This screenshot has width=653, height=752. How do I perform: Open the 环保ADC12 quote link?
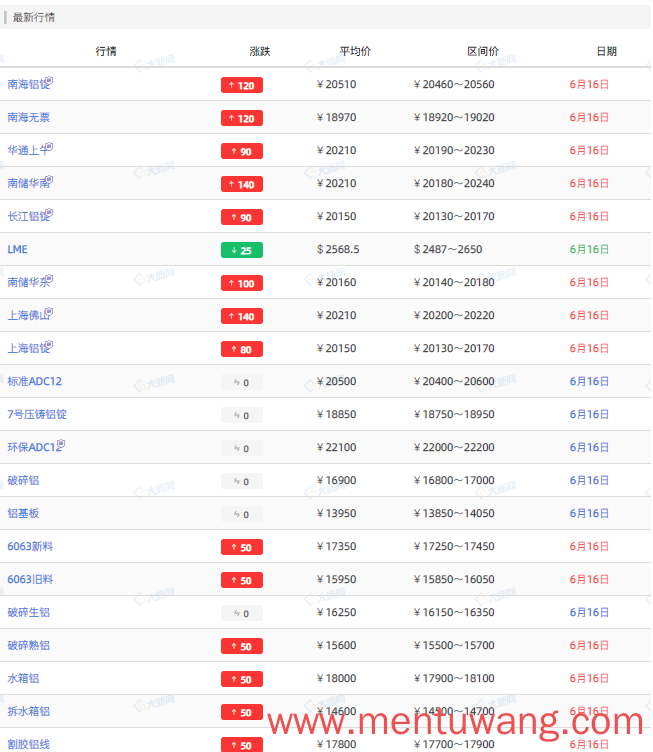[35, 447]
